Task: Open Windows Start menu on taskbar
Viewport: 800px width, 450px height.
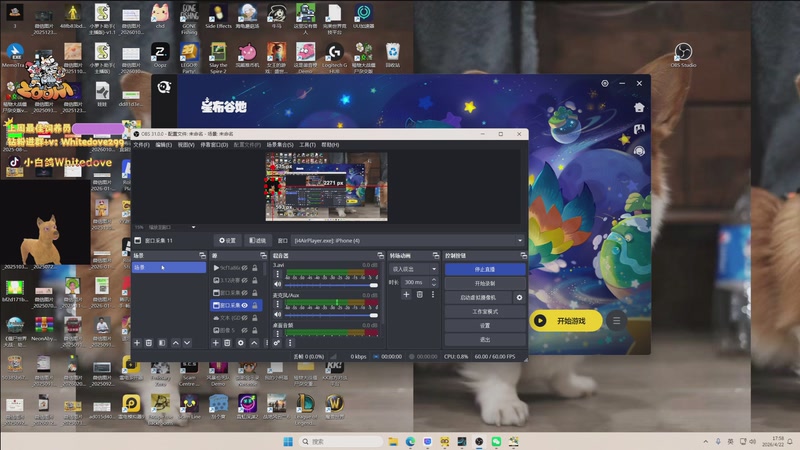Action: click(288, 441)
